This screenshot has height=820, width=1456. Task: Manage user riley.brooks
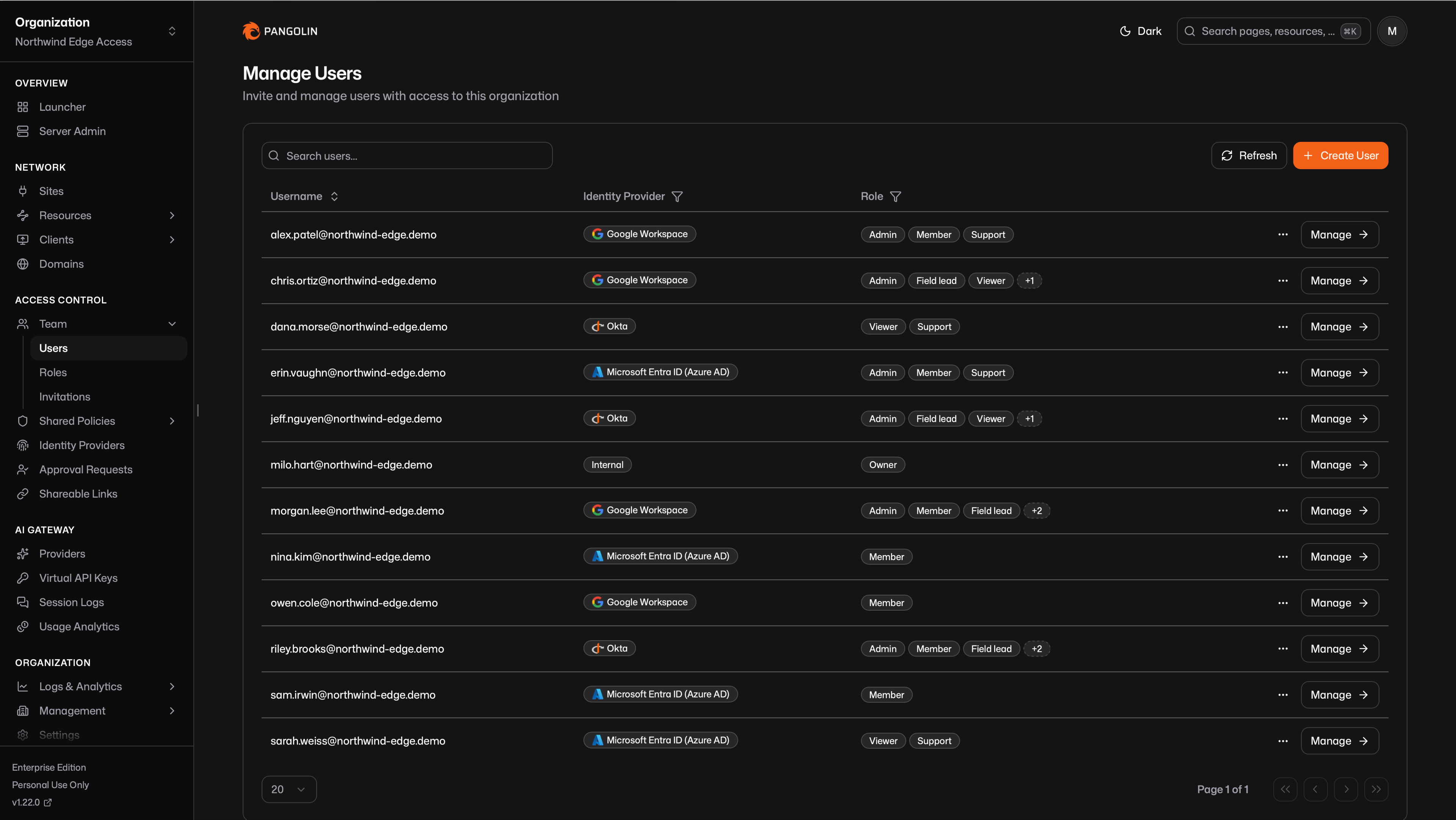pos(1340,649)
